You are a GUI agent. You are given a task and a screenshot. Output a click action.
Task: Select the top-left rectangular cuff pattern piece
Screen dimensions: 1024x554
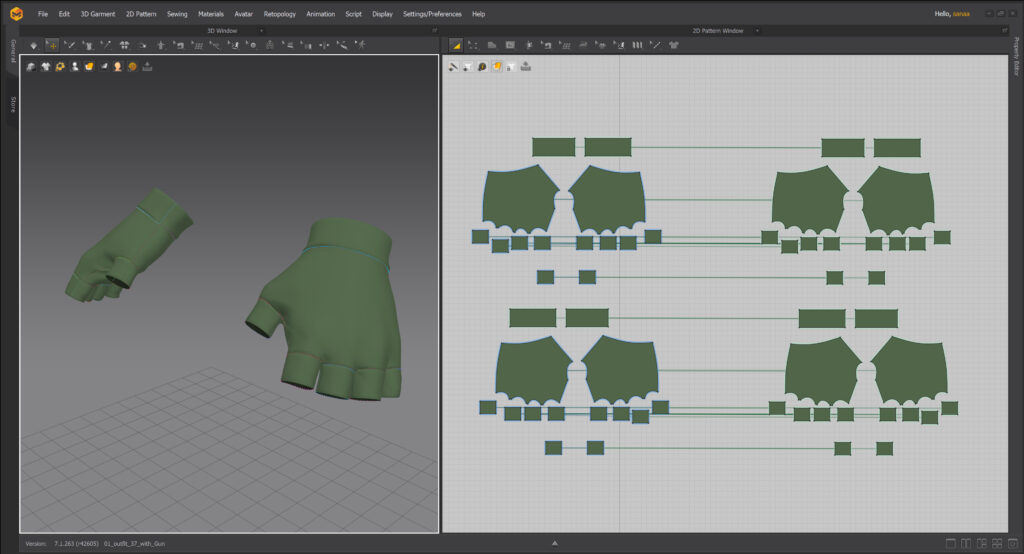coord(553,147)
